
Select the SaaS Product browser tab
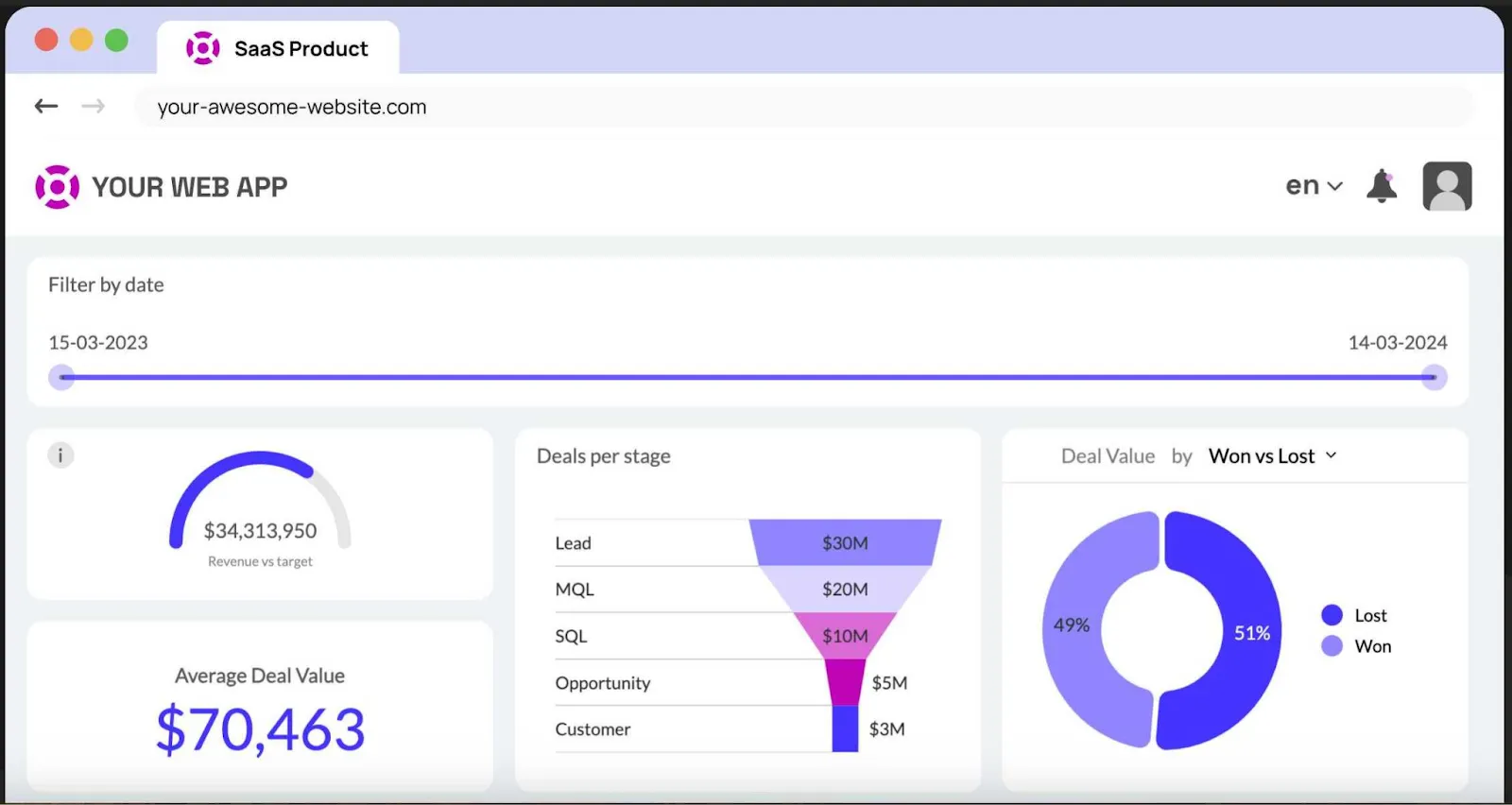pyautogui.click(x=278, y=48)
